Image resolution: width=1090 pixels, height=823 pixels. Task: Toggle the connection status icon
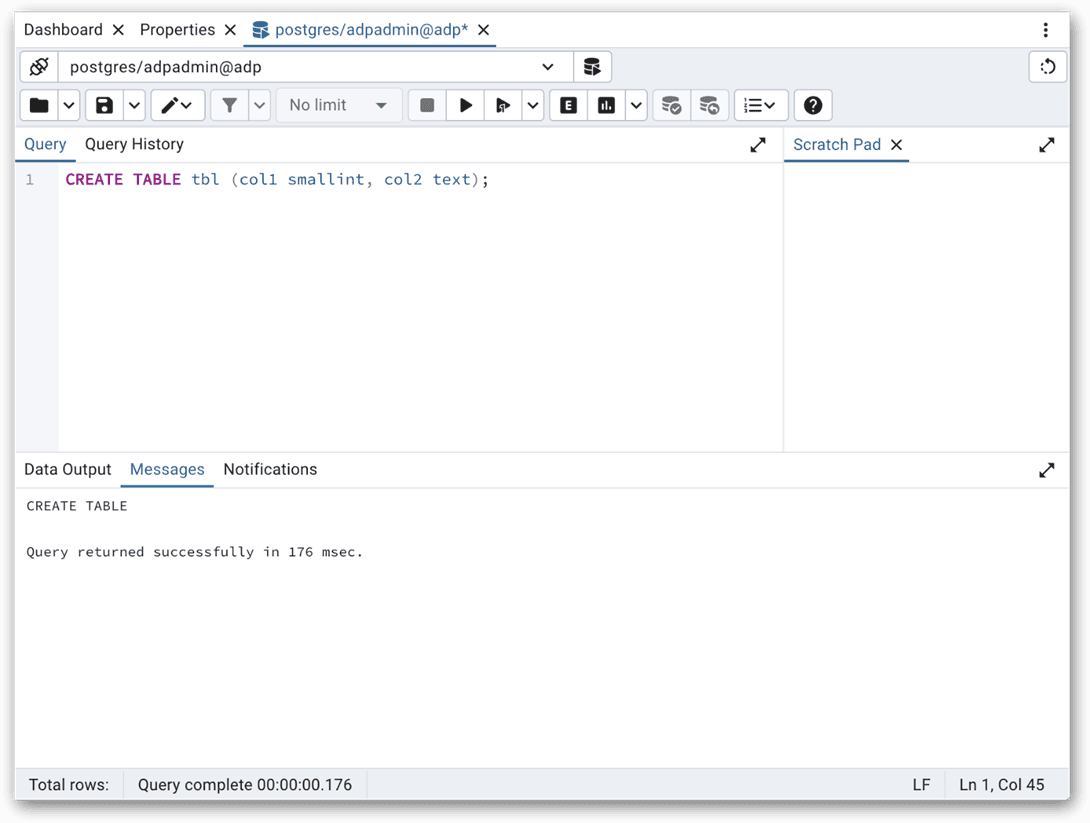pos(39,67)
